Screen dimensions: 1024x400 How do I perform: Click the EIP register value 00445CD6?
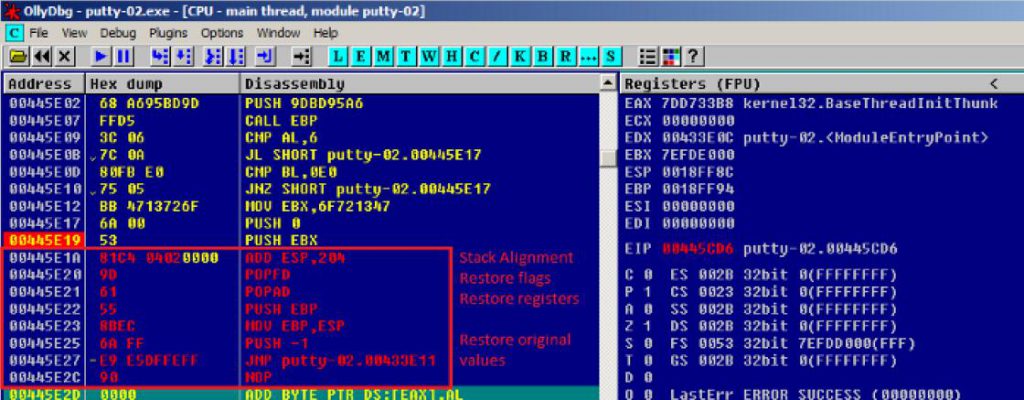point(697,248)
